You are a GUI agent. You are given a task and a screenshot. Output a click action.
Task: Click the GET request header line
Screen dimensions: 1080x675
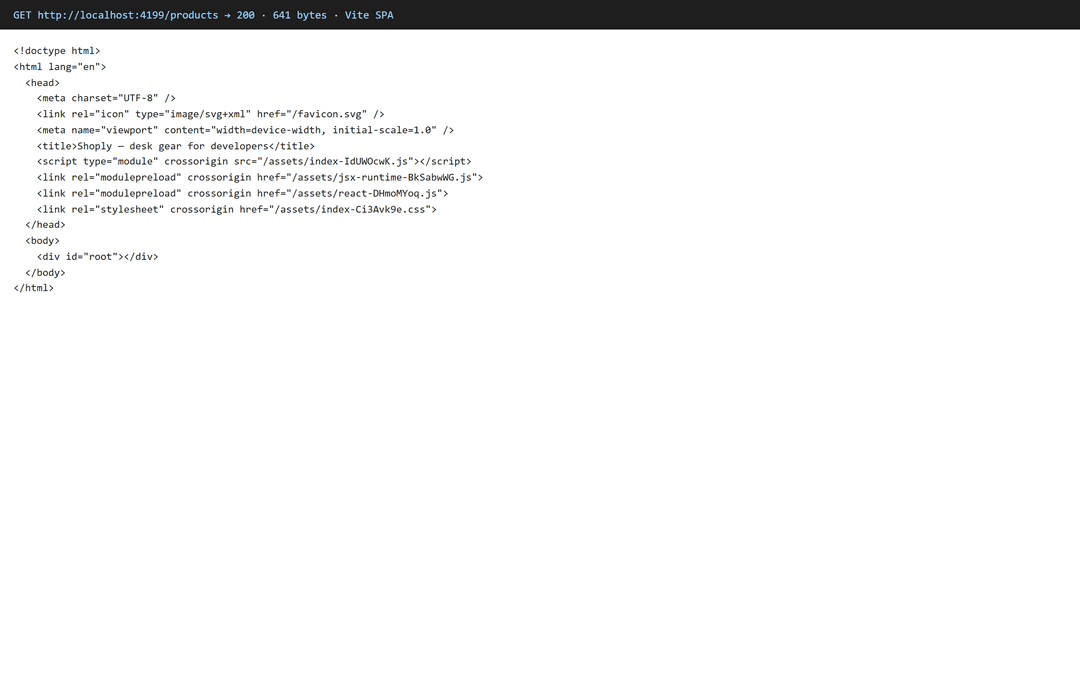tap(203, 15)
